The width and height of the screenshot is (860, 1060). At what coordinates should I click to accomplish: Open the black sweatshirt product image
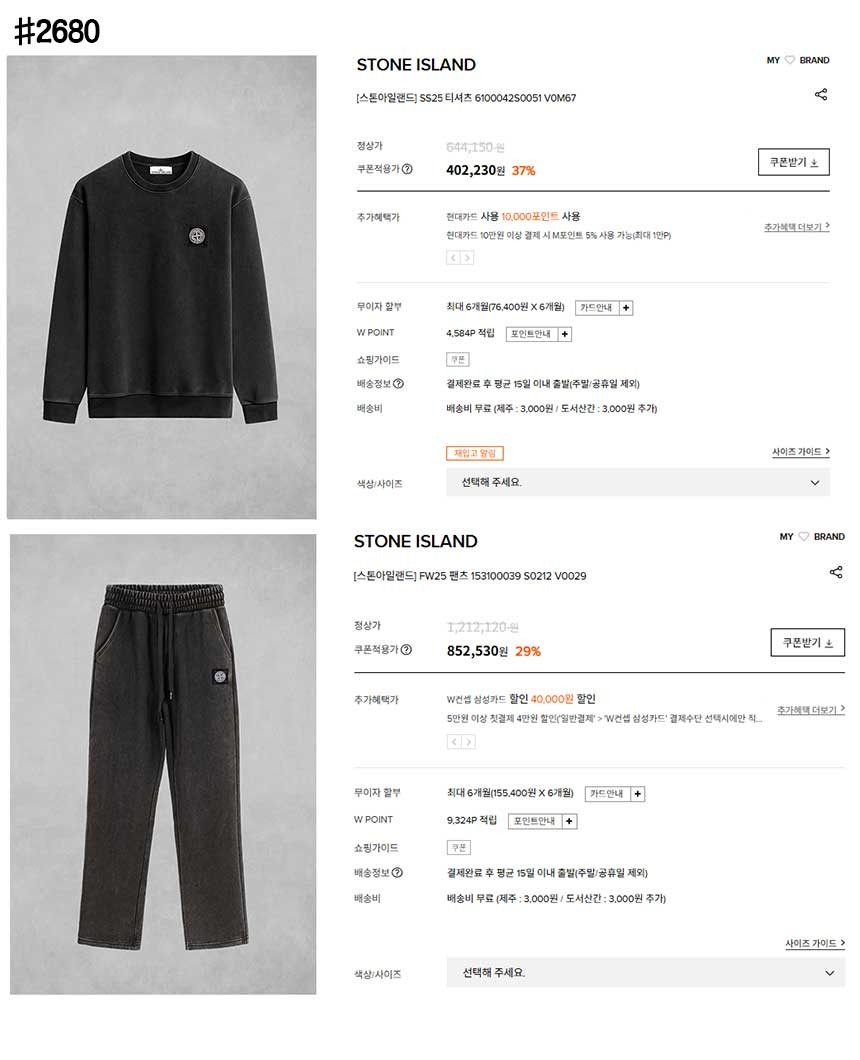[162, 287]
